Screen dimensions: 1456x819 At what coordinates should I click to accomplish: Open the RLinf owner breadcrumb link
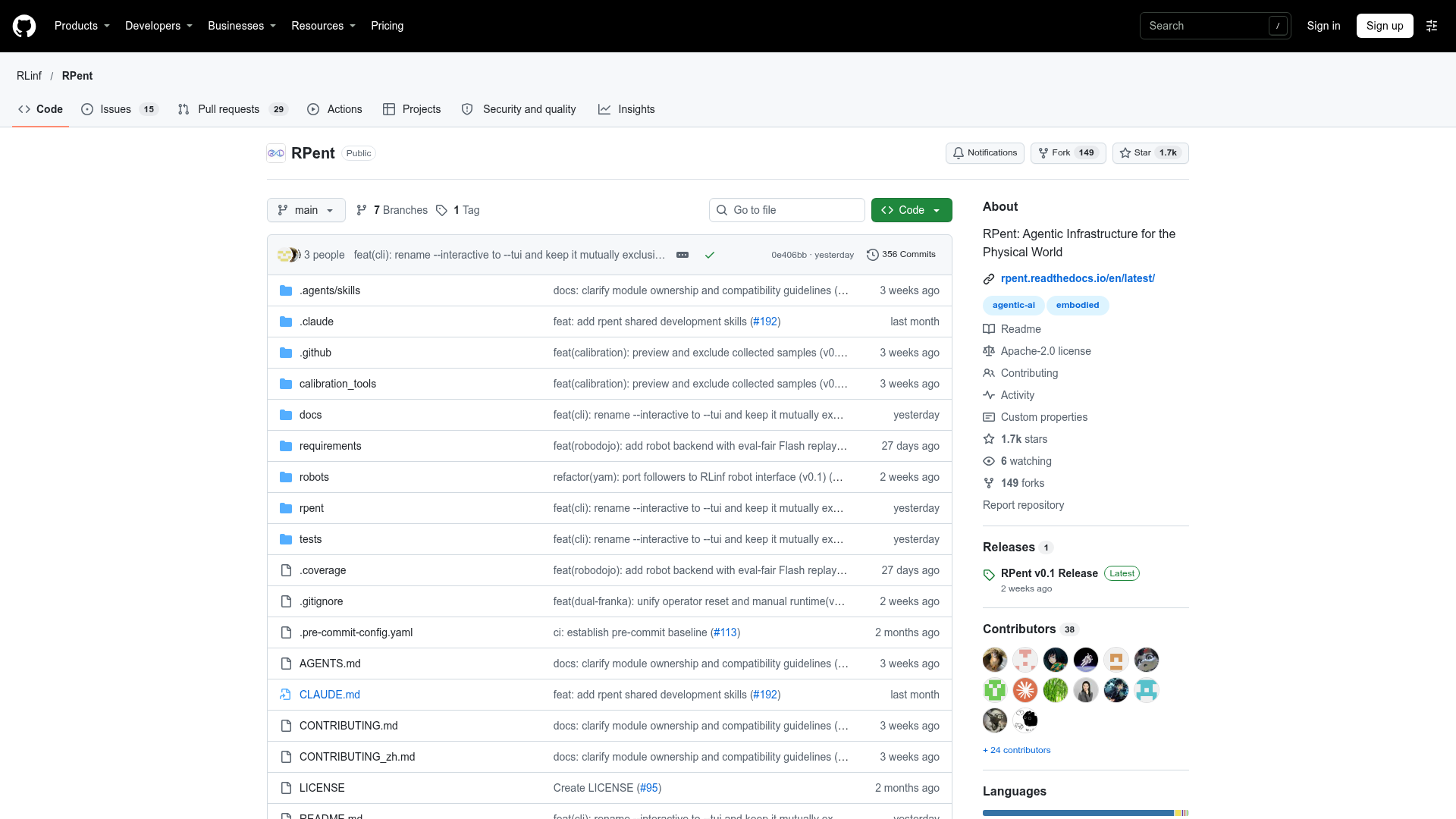(x=30, y=76)
